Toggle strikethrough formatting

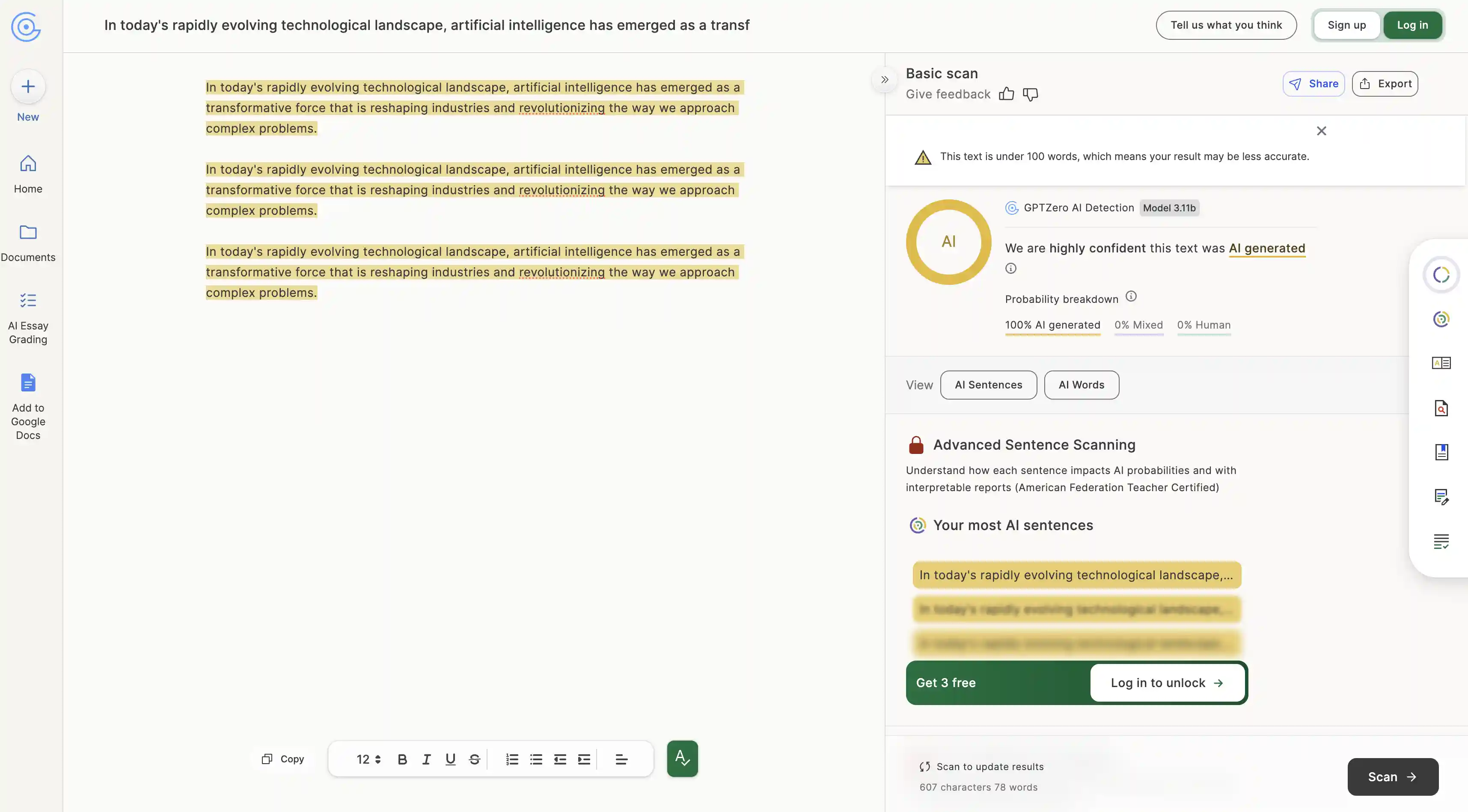(x=474, y=759)
